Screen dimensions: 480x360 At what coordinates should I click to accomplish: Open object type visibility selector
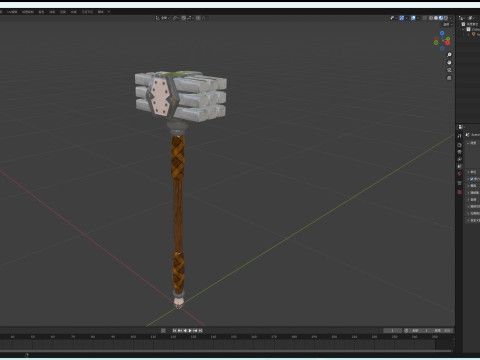pyautogui.click(x=393, y=18)
